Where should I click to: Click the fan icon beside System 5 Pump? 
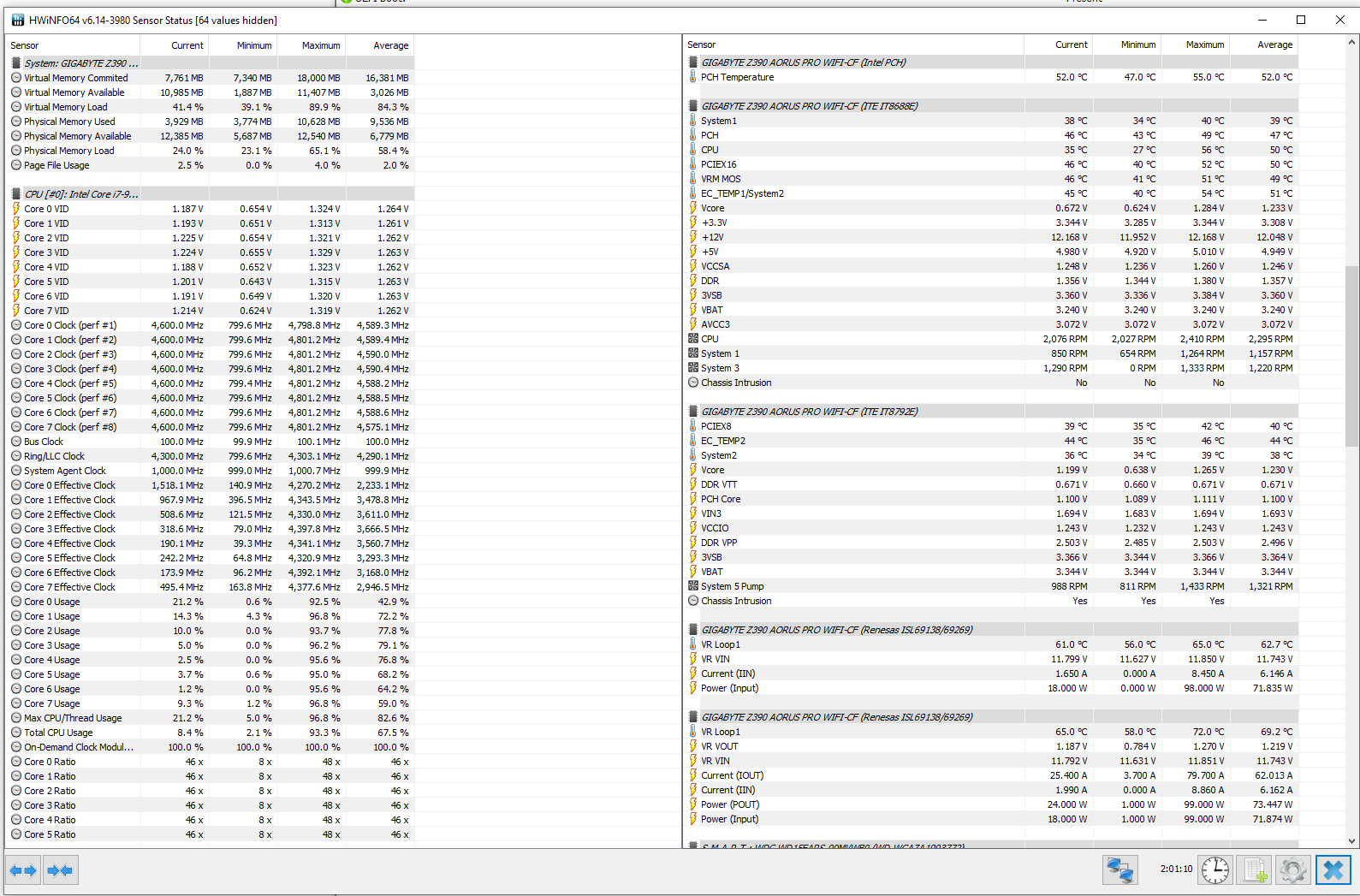click(693, 586)
